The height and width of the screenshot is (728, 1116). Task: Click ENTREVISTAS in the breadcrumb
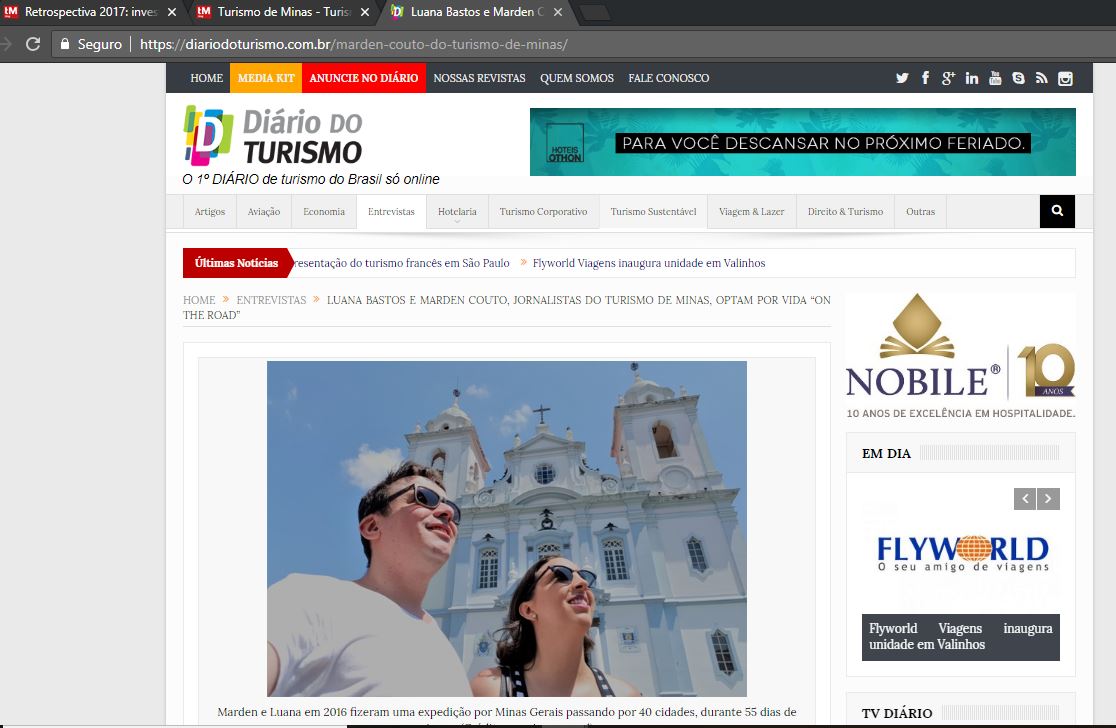(271, 300)
